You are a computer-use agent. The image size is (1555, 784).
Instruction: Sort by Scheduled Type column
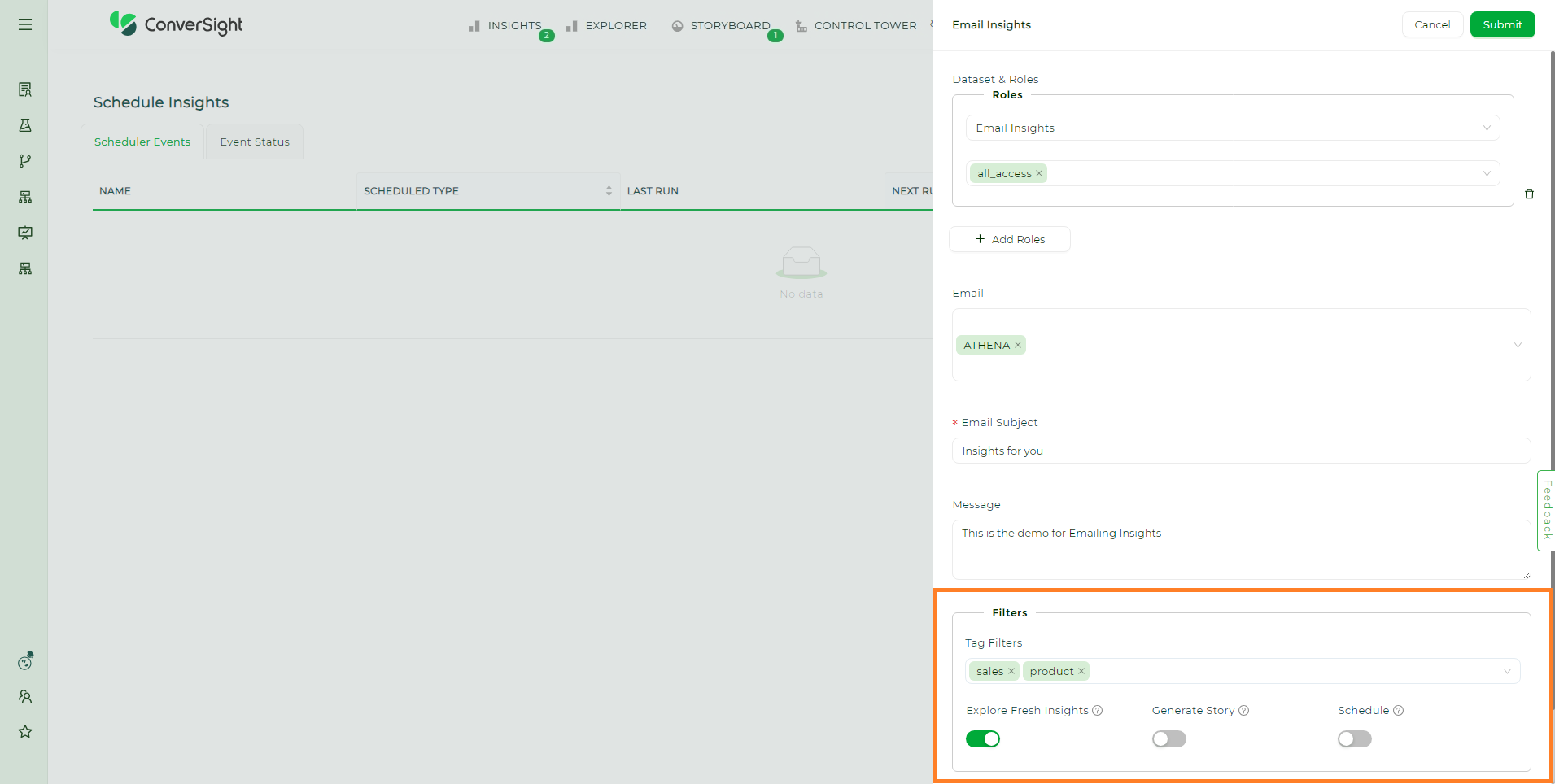tap(609, 190)
